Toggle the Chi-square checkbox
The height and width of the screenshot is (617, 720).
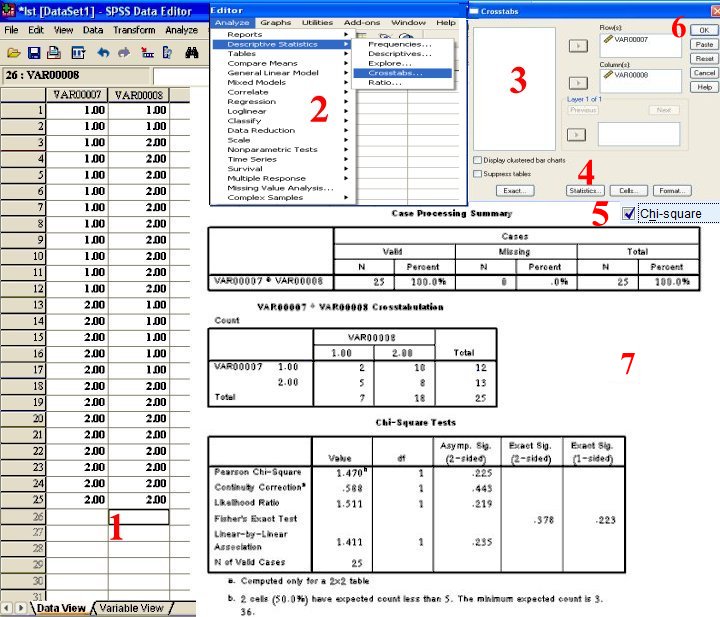coord(628,213)
